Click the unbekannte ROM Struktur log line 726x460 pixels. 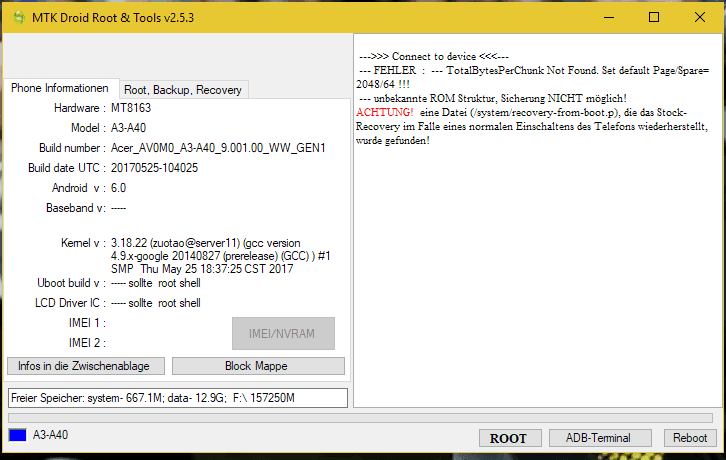(493, 98)
